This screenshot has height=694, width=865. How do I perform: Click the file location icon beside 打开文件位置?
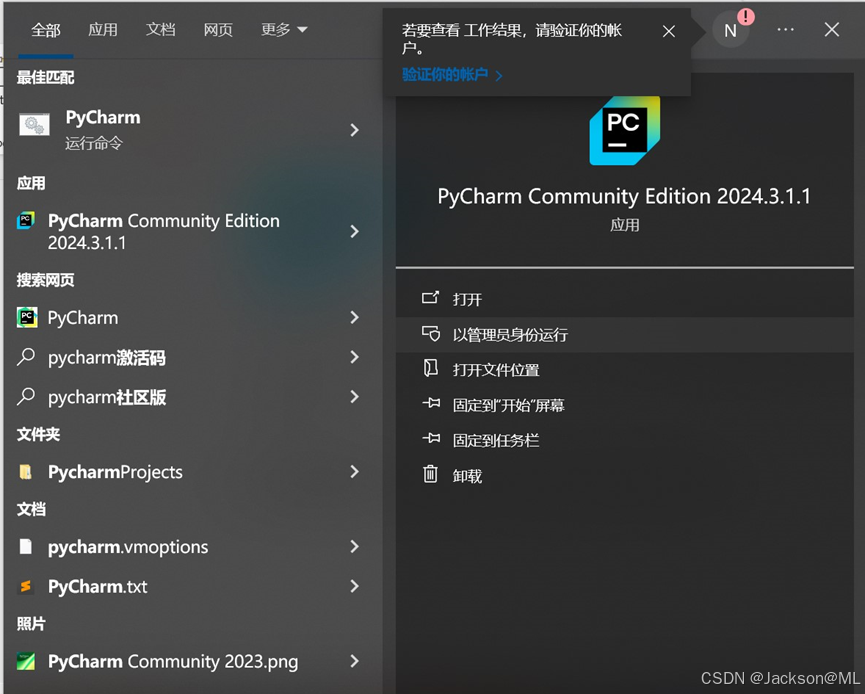coord(430,369)
